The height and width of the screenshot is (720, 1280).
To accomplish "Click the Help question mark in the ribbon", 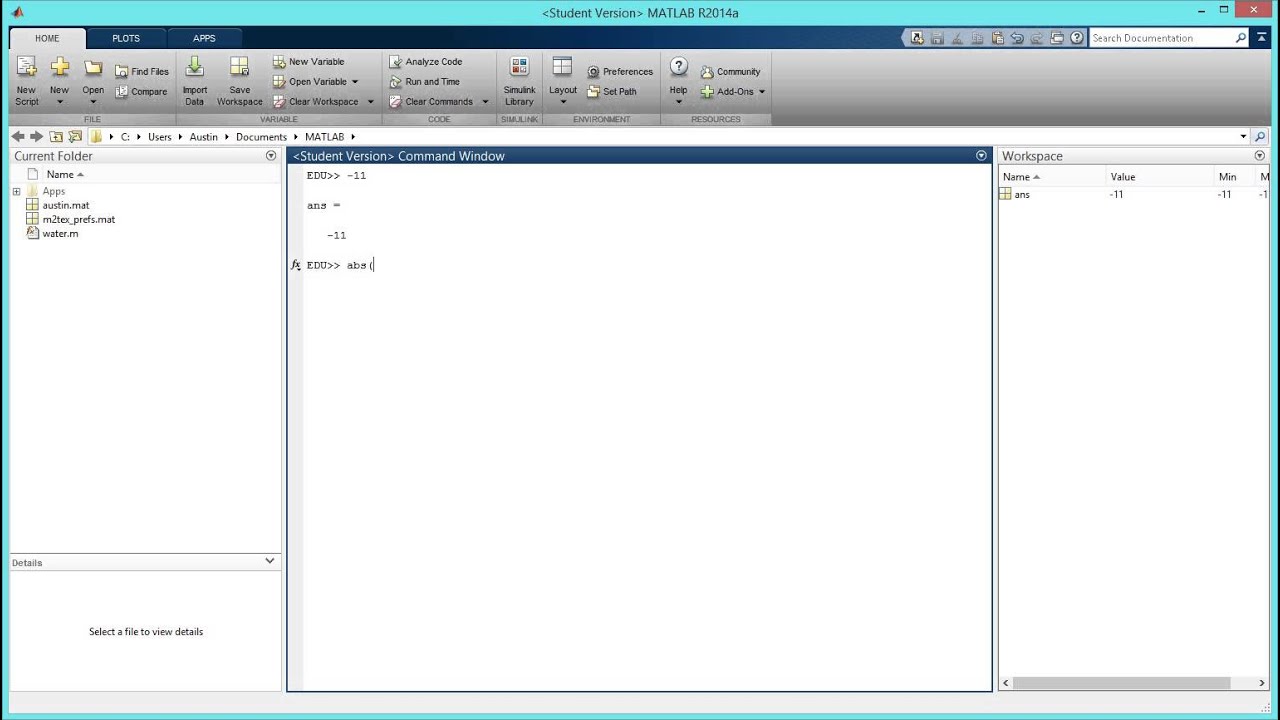I will pyautogui.click(x=678, y=67).
